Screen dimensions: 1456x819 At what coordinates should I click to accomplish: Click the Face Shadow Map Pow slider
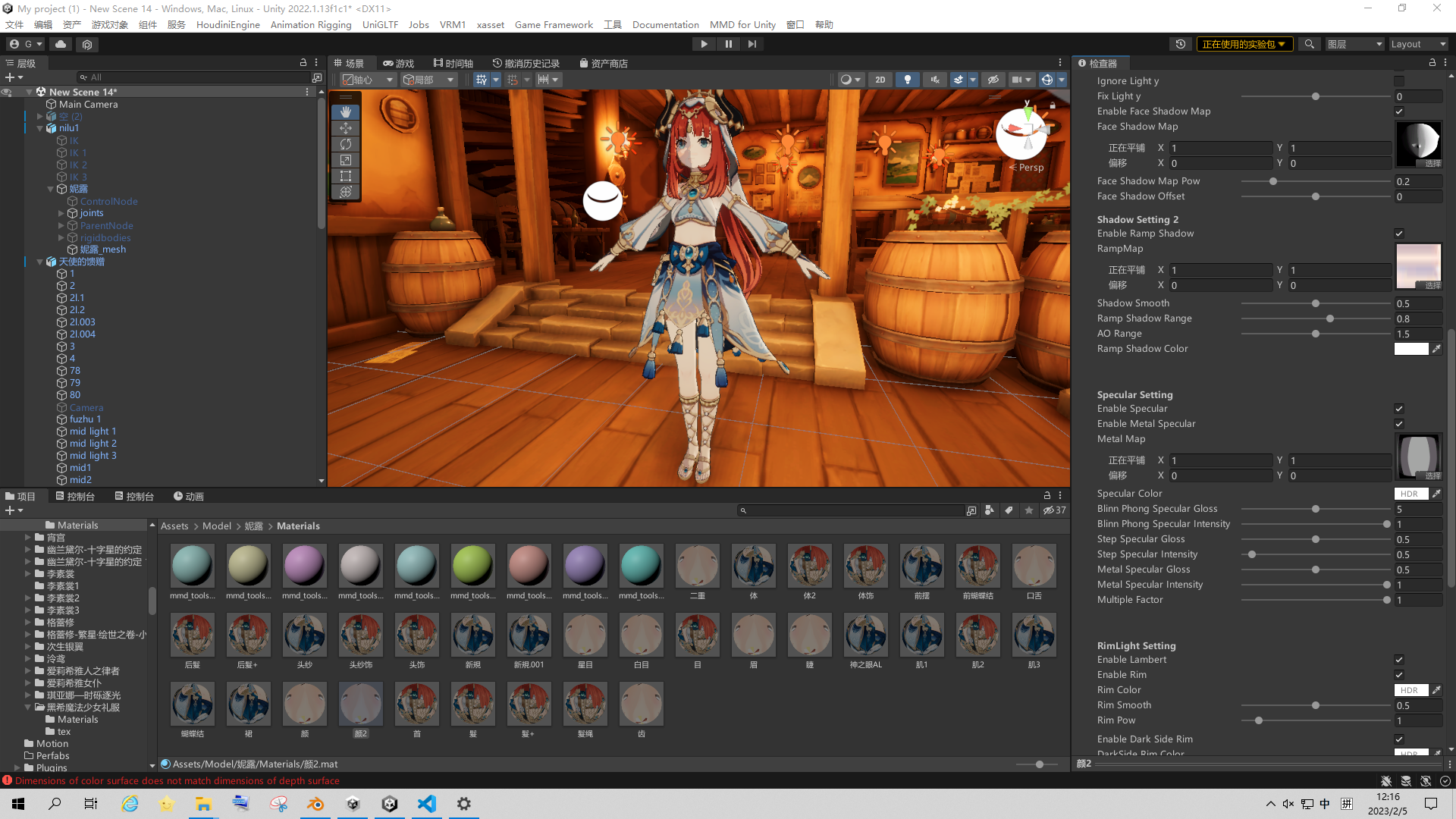pyautogui.click(x=1315, y=181)
